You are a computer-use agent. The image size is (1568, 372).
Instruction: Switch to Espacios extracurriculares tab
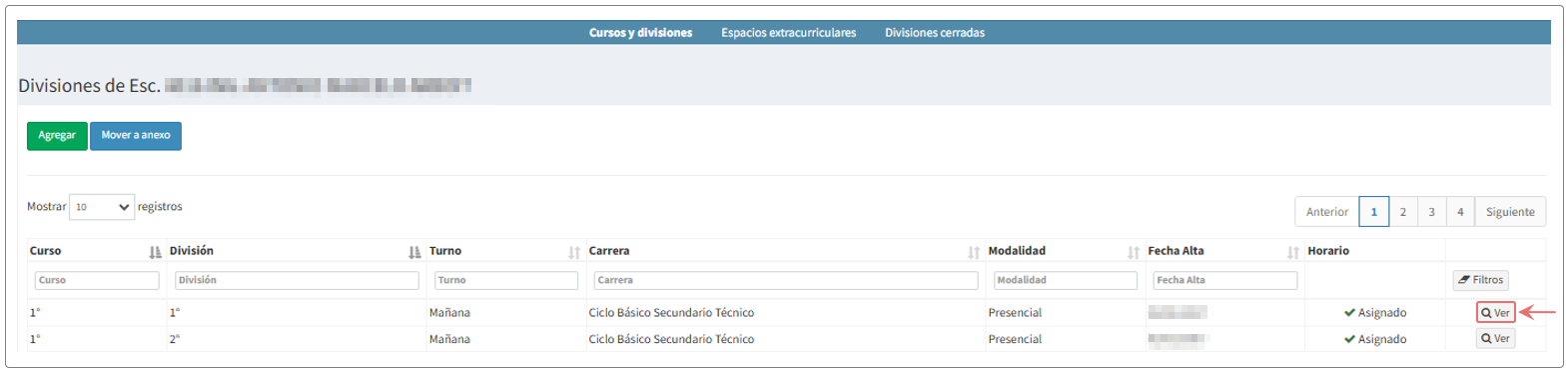[789, 33]
